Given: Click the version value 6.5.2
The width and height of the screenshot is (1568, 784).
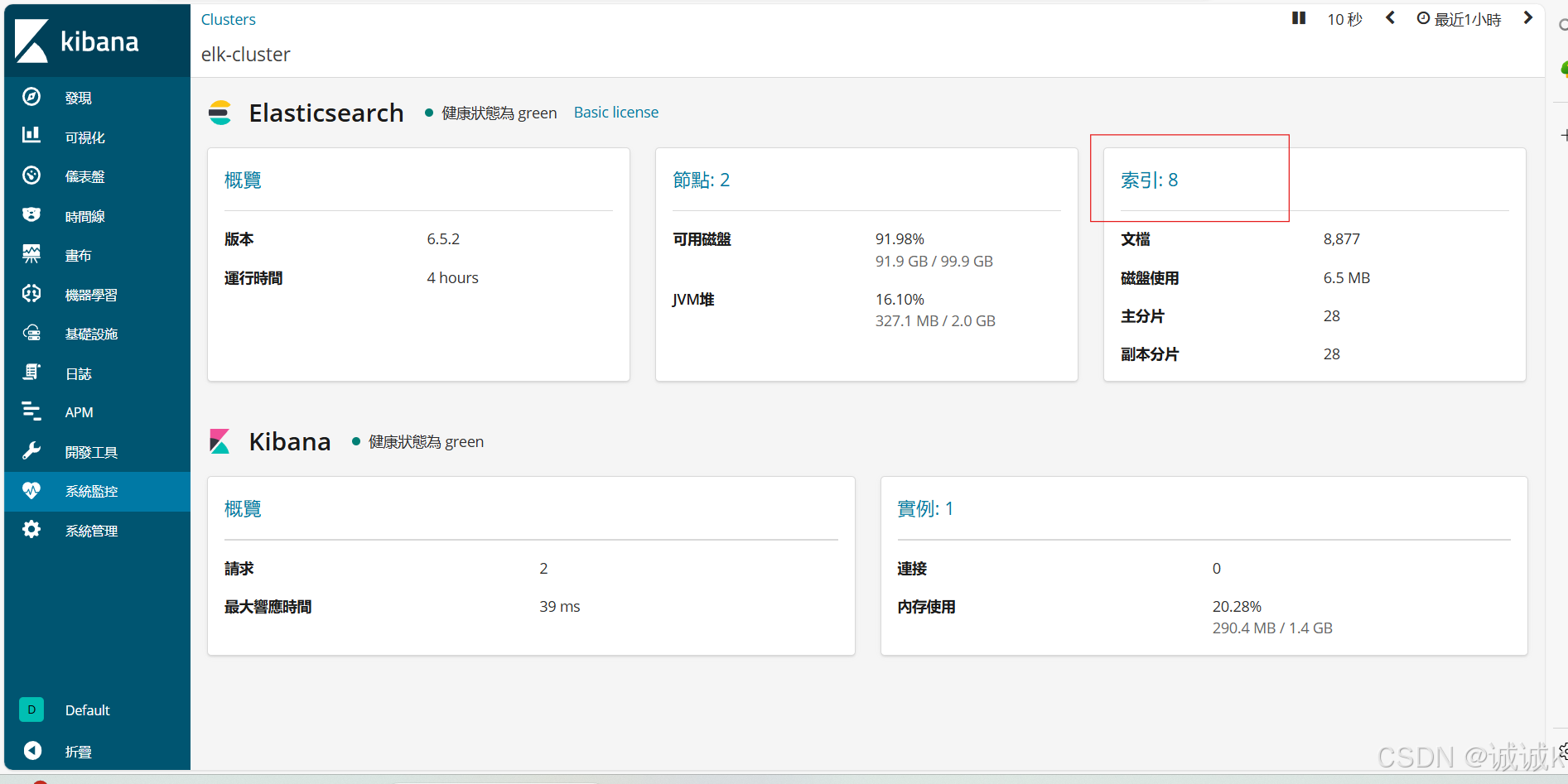Looking at the screenshot, I should (x=443, y=239).
